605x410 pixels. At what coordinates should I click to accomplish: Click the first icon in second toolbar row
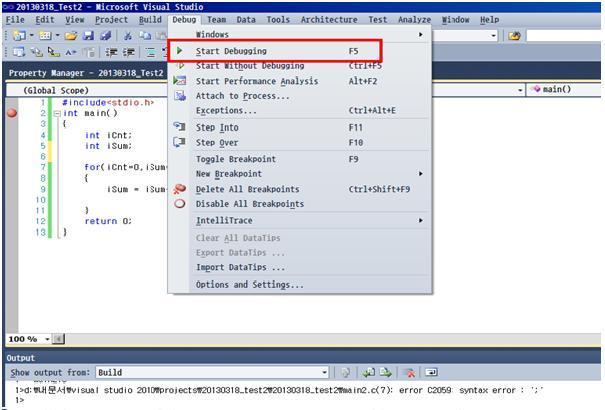point(19,52)
